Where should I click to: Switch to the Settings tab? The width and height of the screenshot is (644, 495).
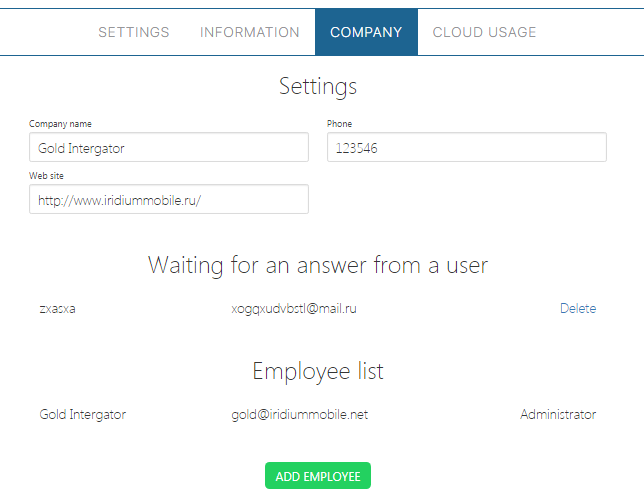pos(133,32)
